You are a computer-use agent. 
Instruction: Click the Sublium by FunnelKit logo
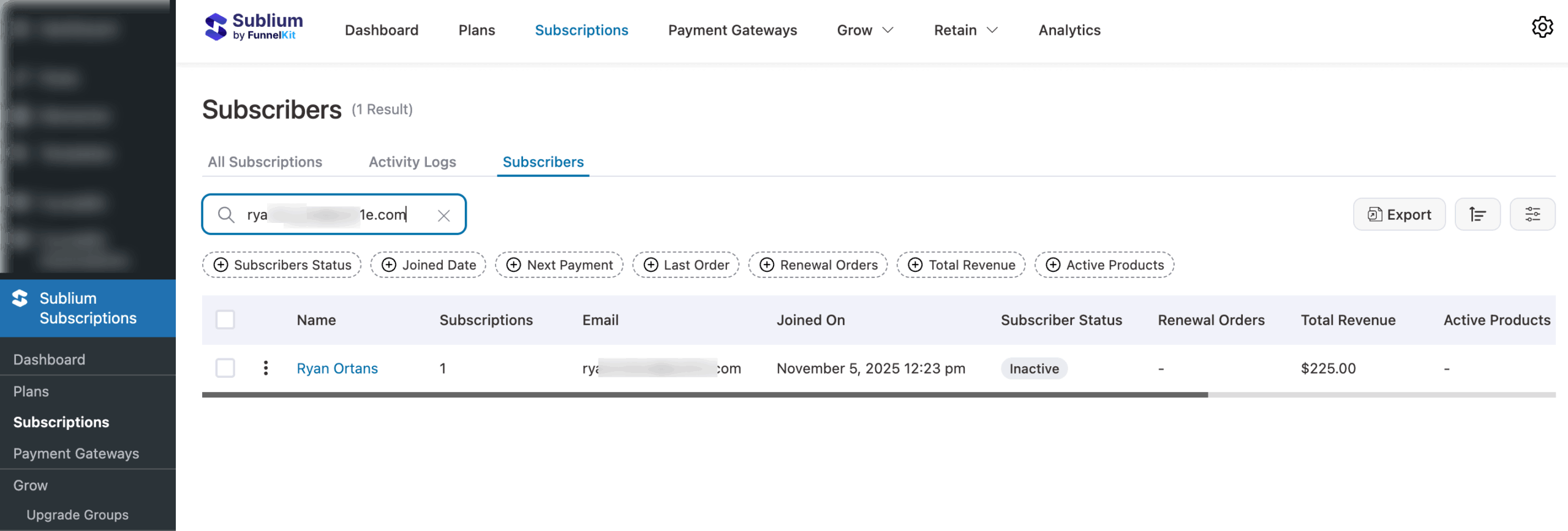pos(254,28)
